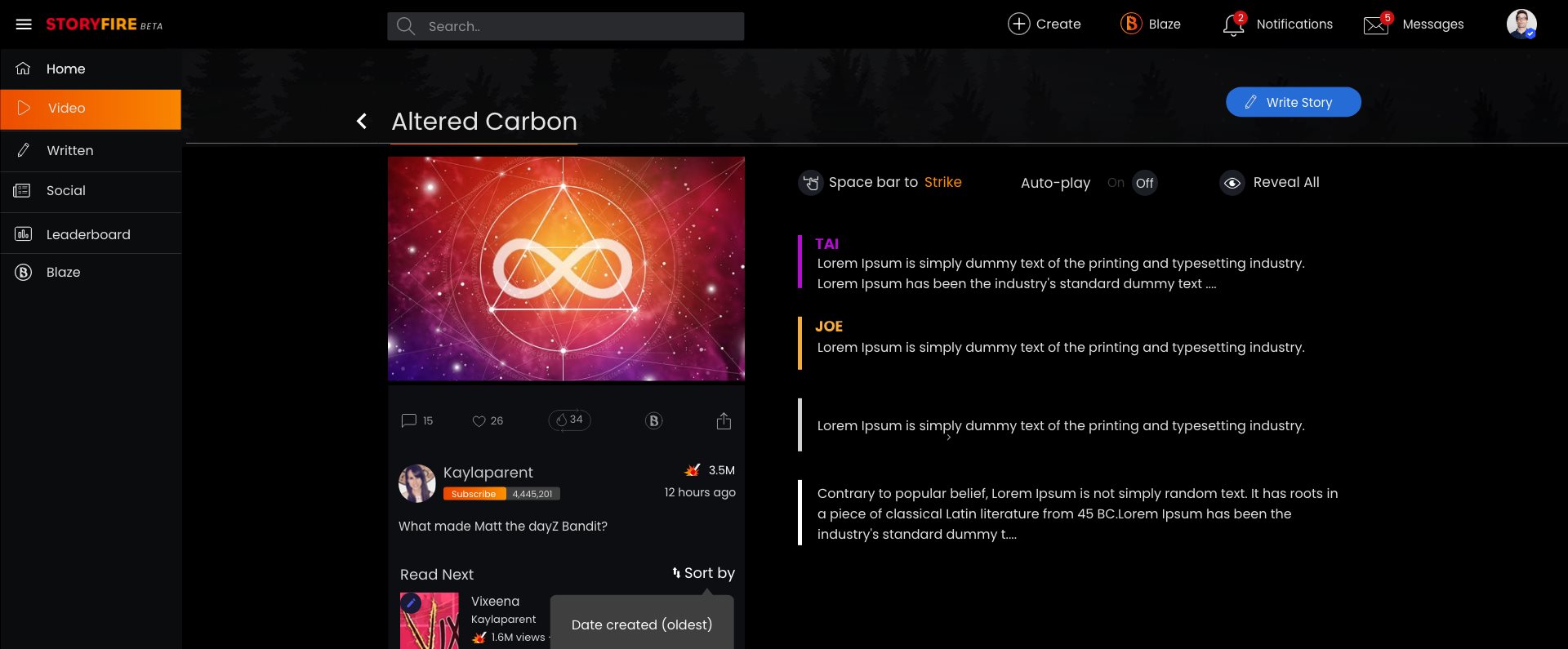Open Blaze from the top bar
This screenshot has height=649, width=1568.
point(1150,24)
